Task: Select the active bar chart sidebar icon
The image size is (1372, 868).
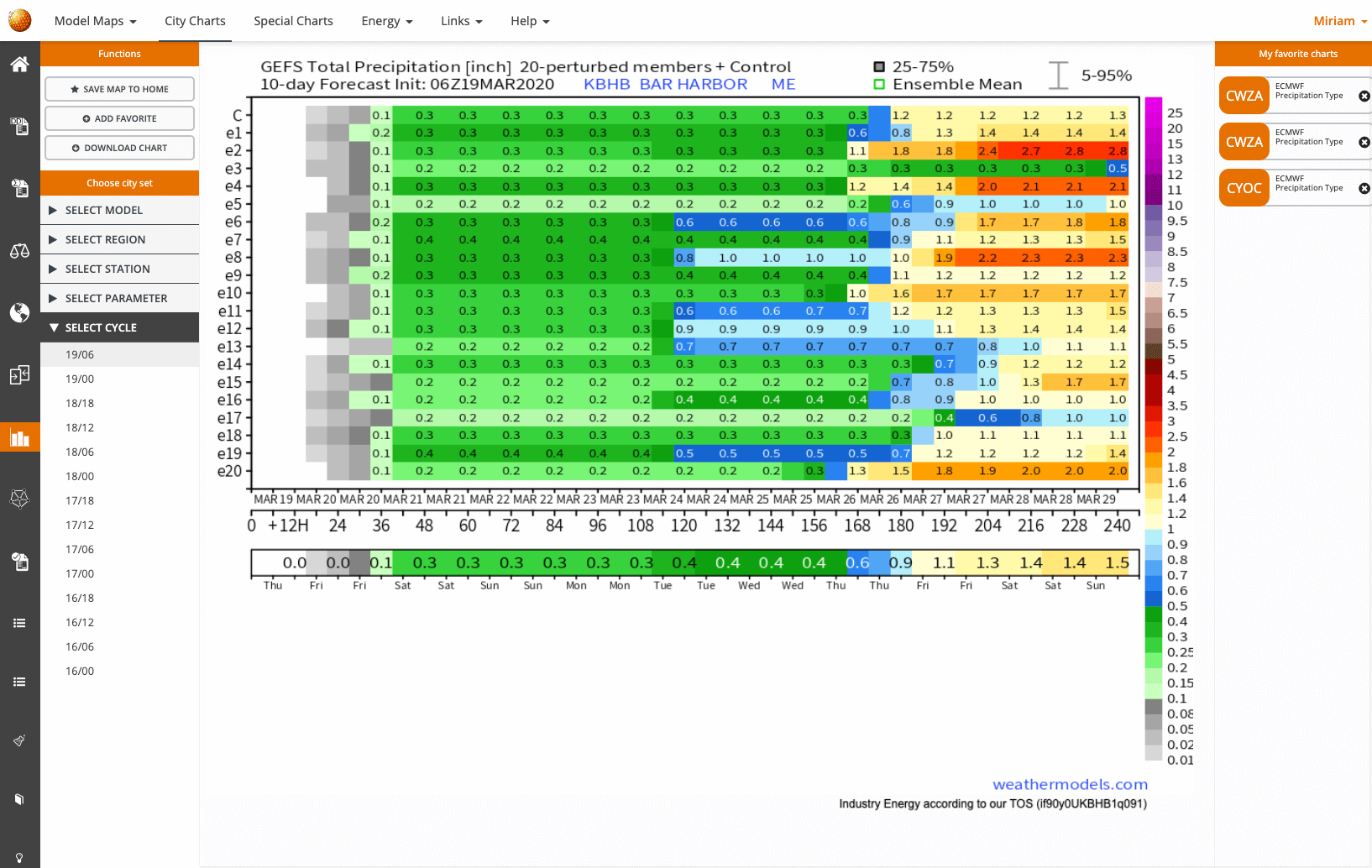Action: (x=19, y=437)
